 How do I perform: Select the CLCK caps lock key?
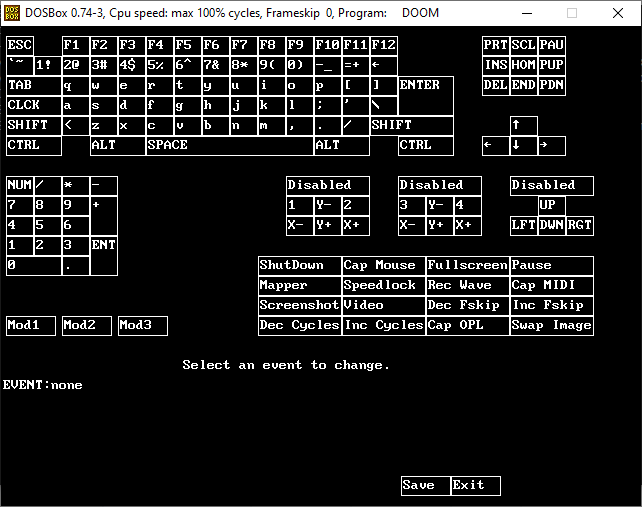tap(34, 105)
